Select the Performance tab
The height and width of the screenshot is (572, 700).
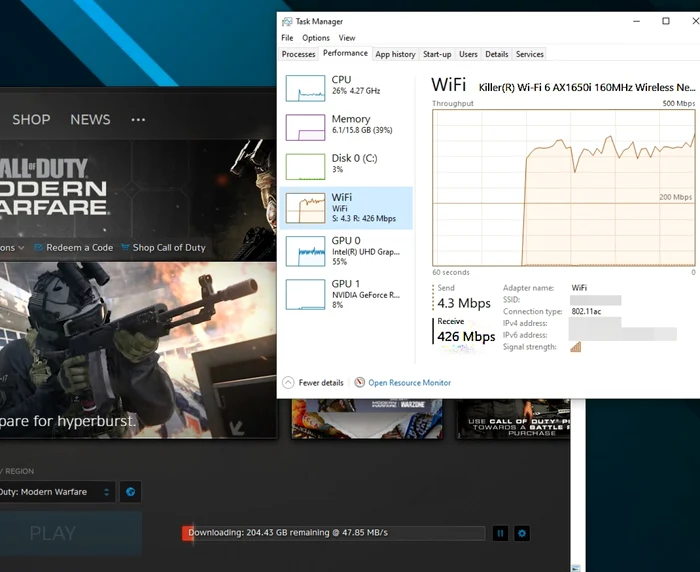(x=345, y=53)
